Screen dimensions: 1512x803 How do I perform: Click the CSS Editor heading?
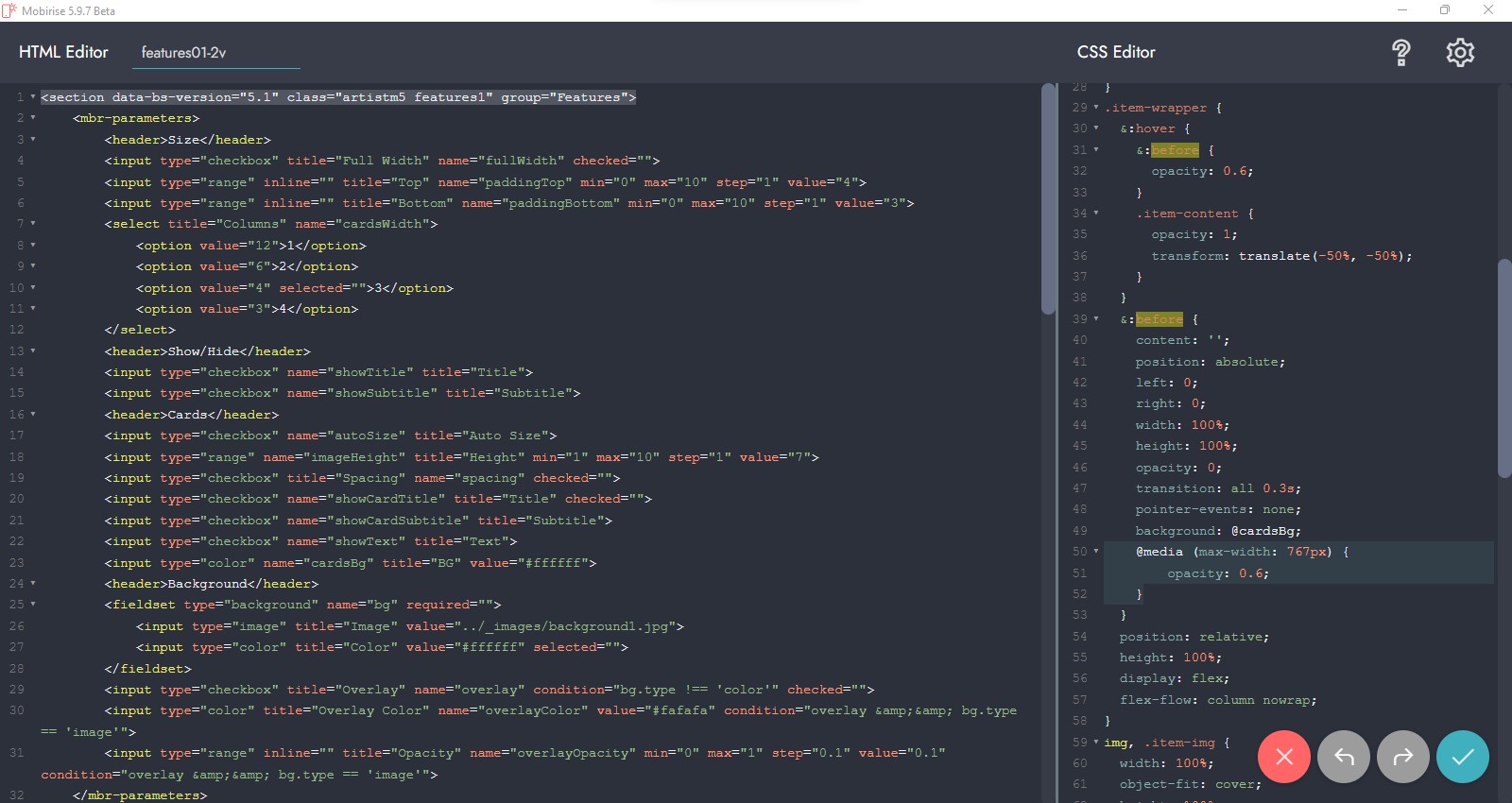pyautogui.click(x=1116, y=52)
